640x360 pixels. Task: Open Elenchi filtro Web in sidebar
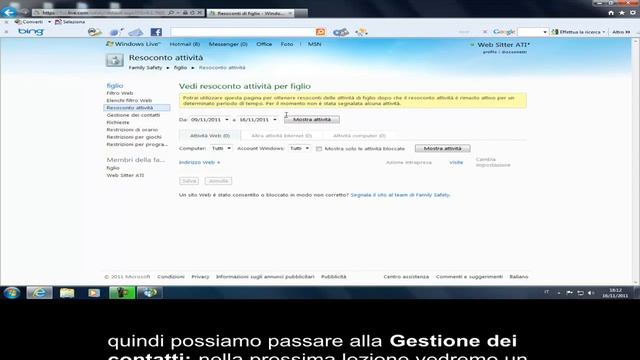129,100
